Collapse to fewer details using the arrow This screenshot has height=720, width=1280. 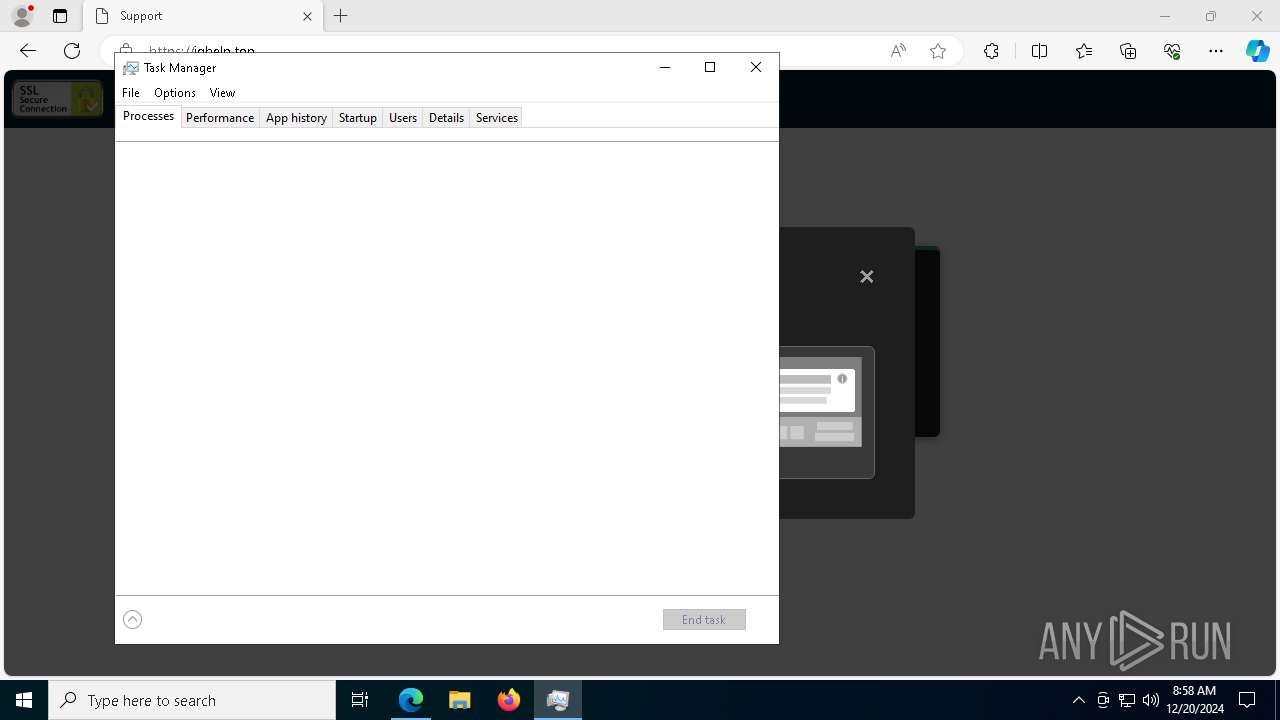tap(132, 619)
